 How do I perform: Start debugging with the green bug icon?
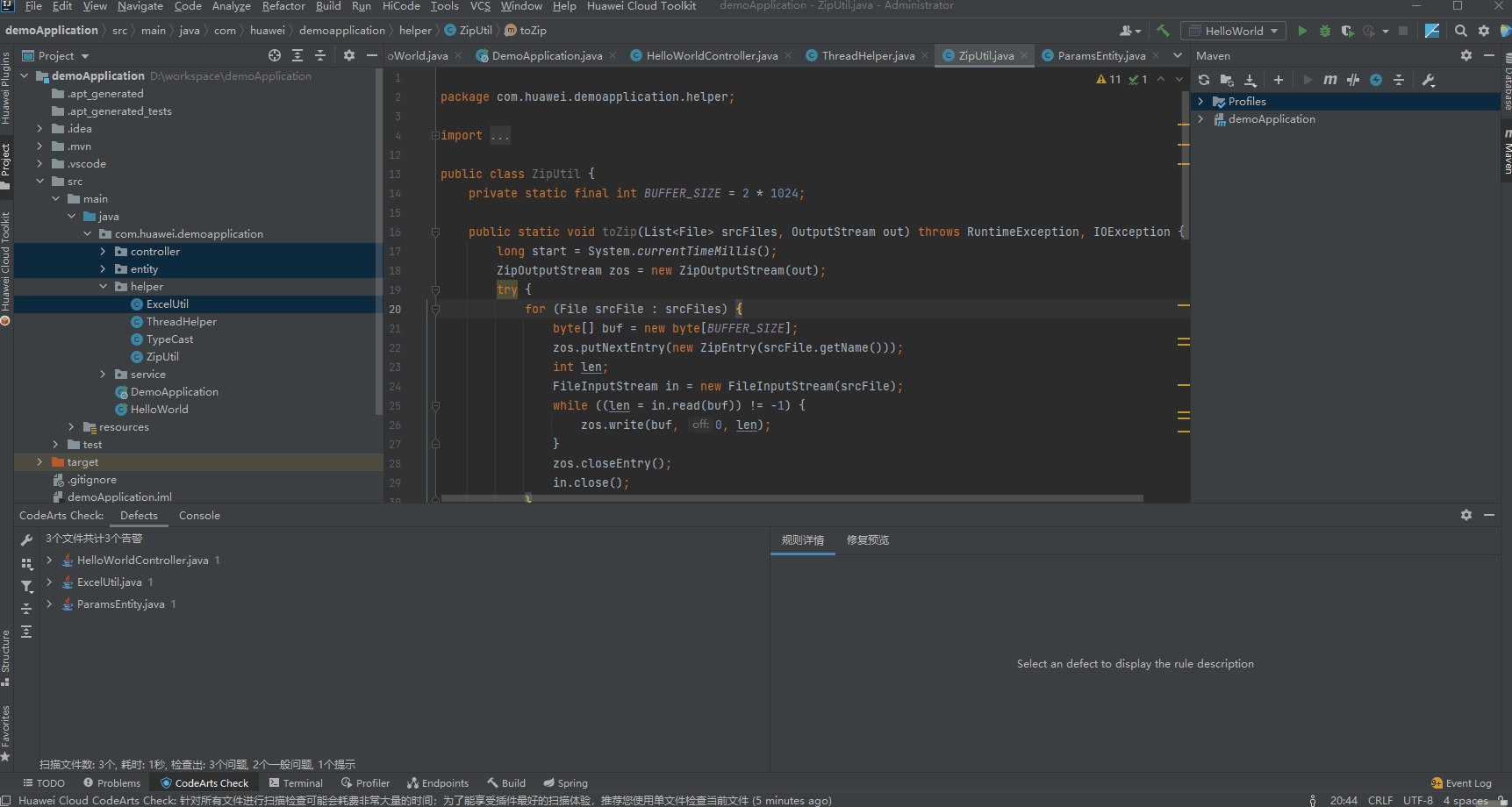1325,31
